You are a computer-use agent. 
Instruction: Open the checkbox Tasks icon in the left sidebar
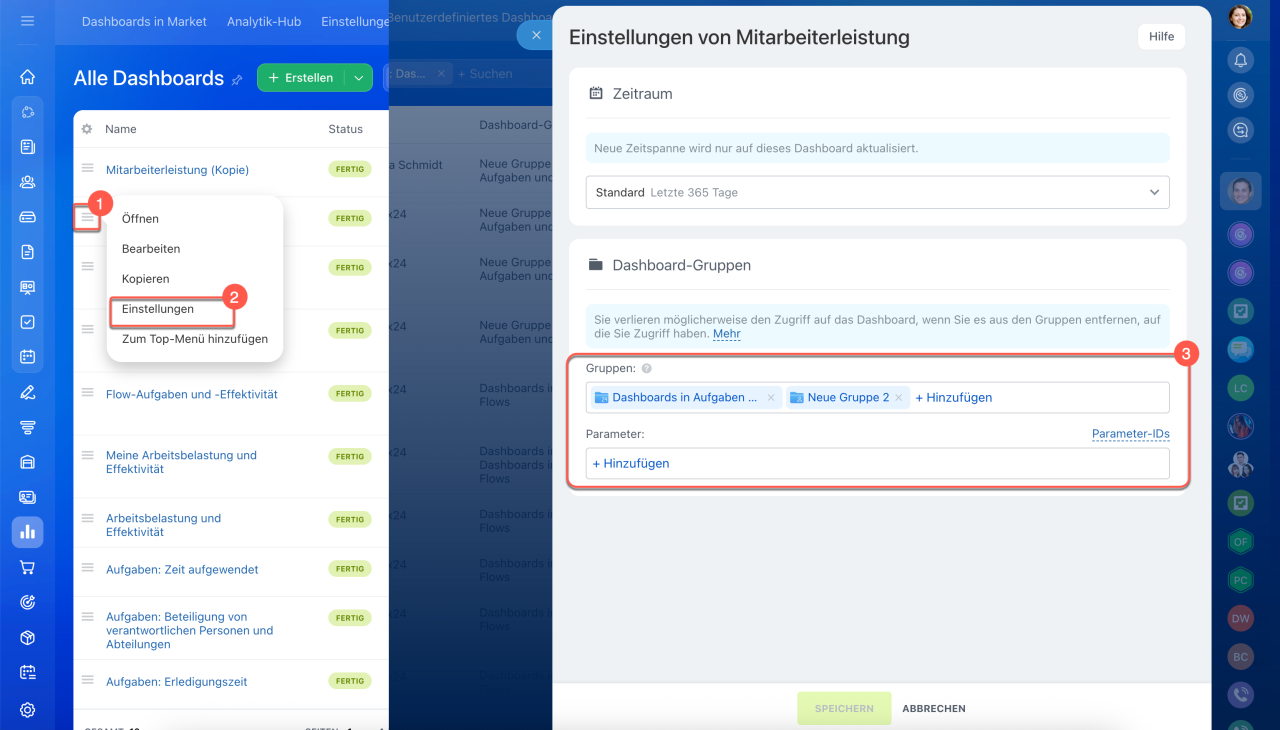pos(27,322)
